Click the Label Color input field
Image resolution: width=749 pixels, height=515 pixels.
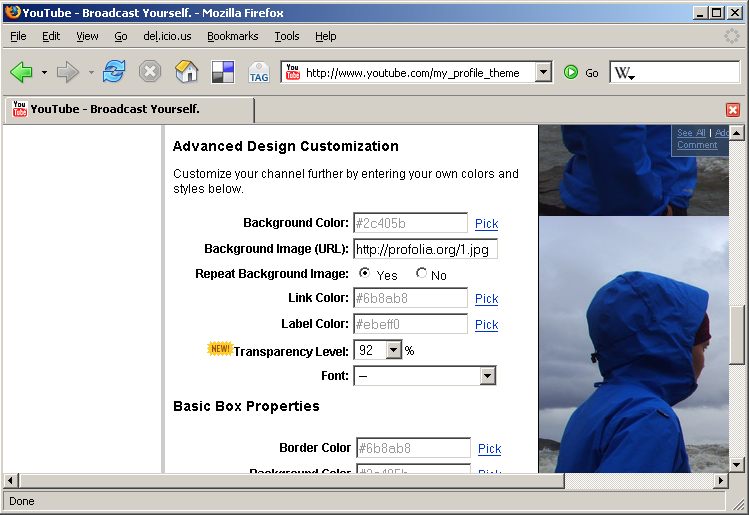tap(410, 324)
